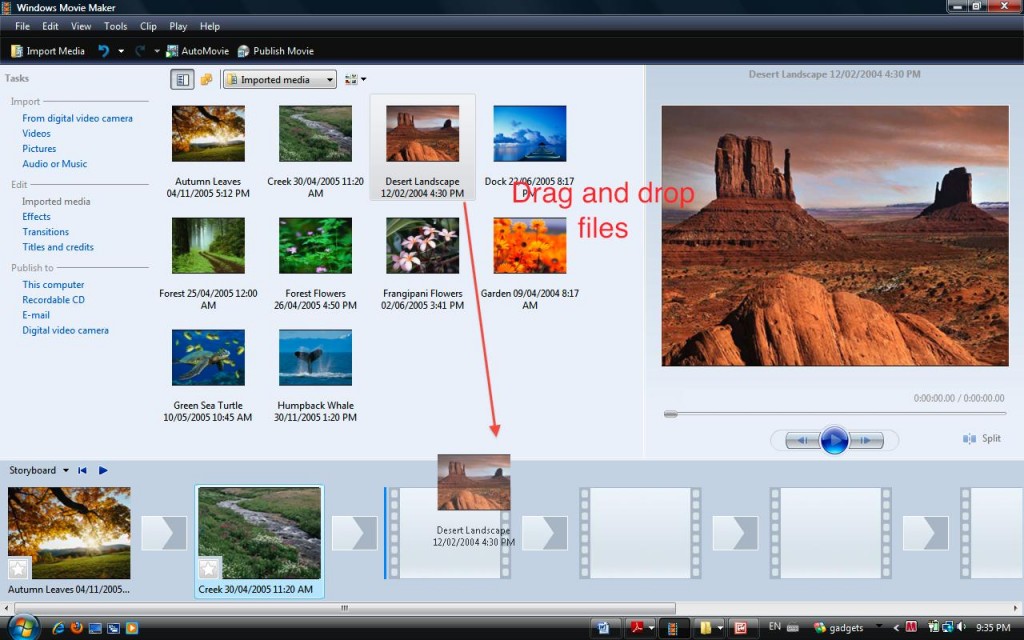Select the Forest Flowers media thumbnail
Screen dimensions: 1024x640
click(315, 246)
